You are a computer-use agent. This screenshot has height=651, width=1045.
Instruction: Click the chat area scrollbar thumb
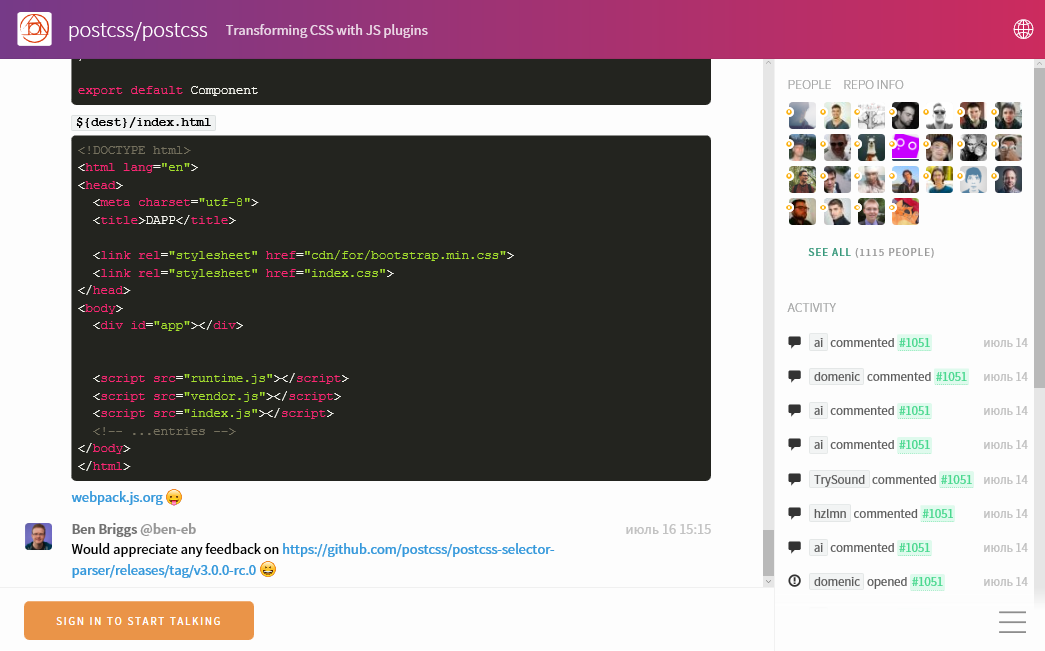pyautogui.click(x=768, y=552)
